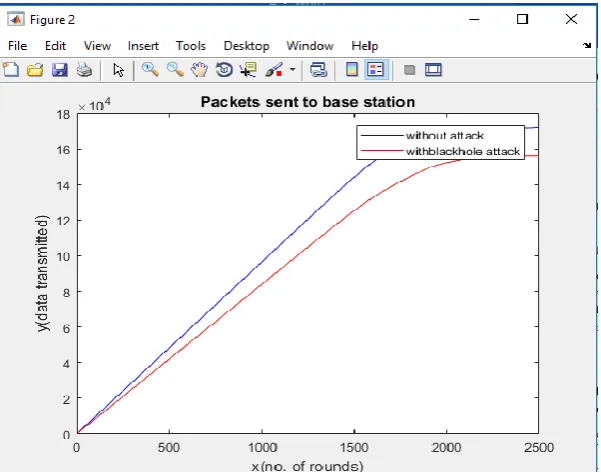The width and height of the screenshot is (601, 472).
Task: Click the Hide Plot Tools icon
Action: click(x=409, y=70)
